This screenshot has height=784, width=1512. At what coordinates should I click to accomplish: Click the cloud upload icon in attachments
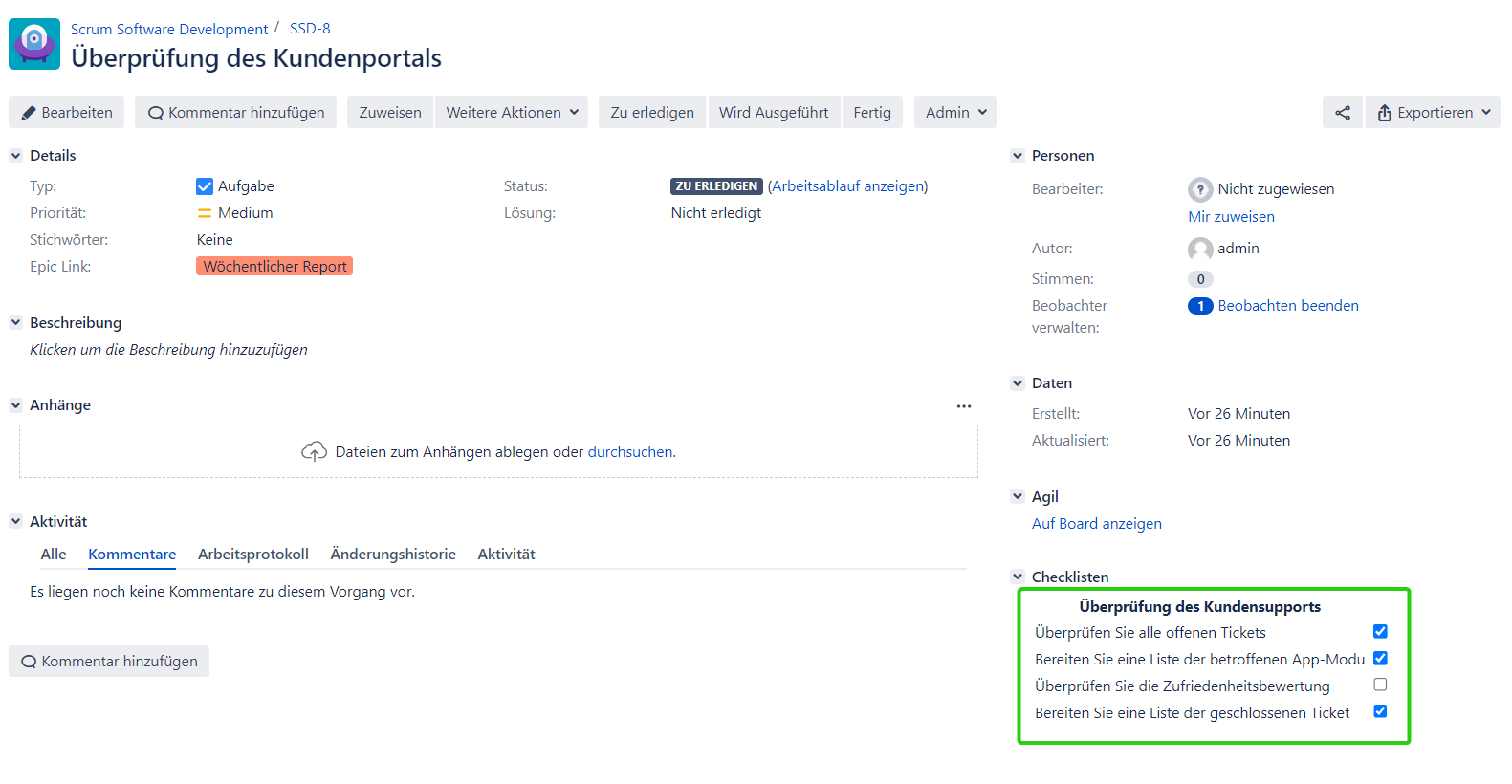point(314,452)
